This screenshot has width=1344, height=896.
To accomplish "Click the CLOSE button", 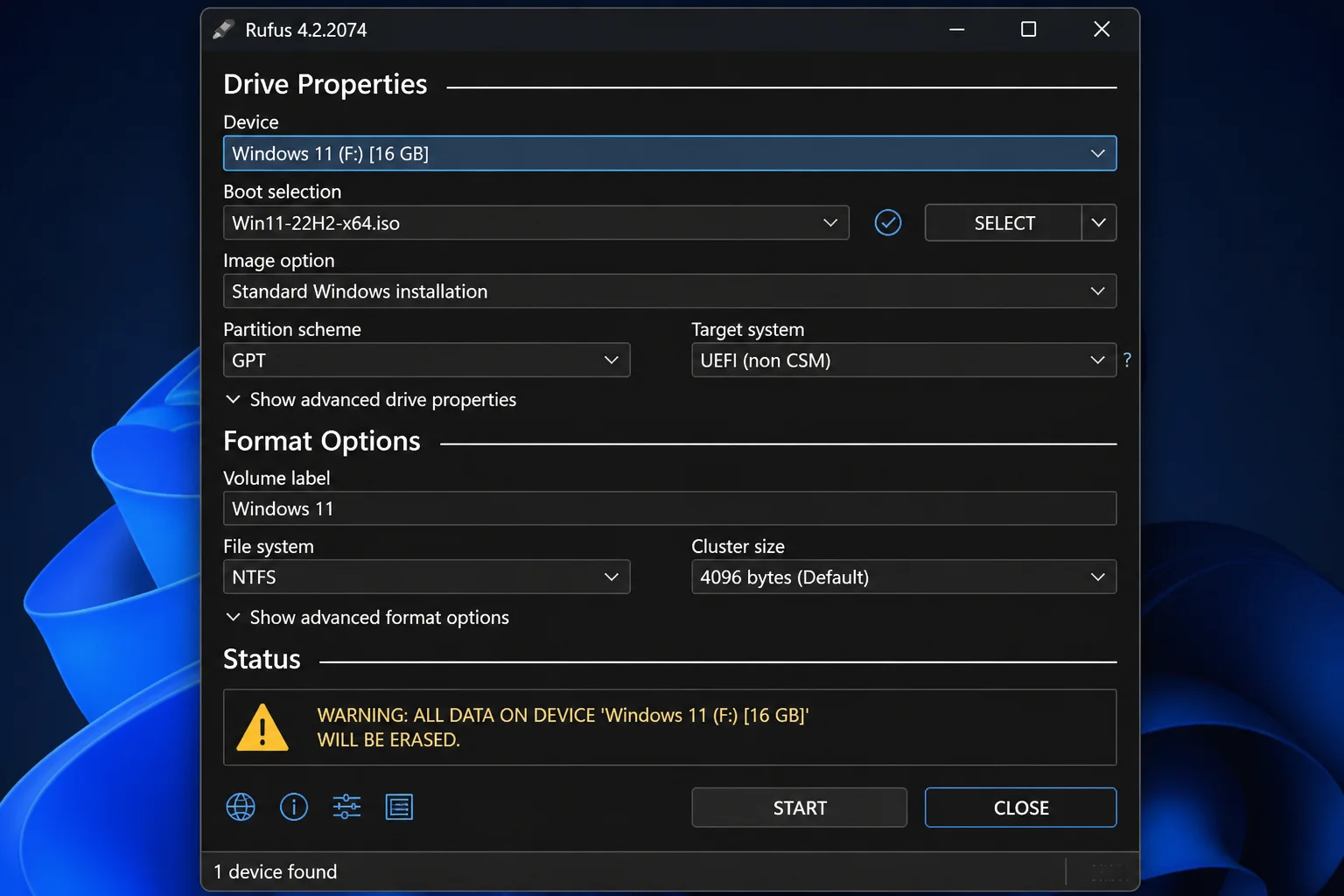I will pos(1020,808).
